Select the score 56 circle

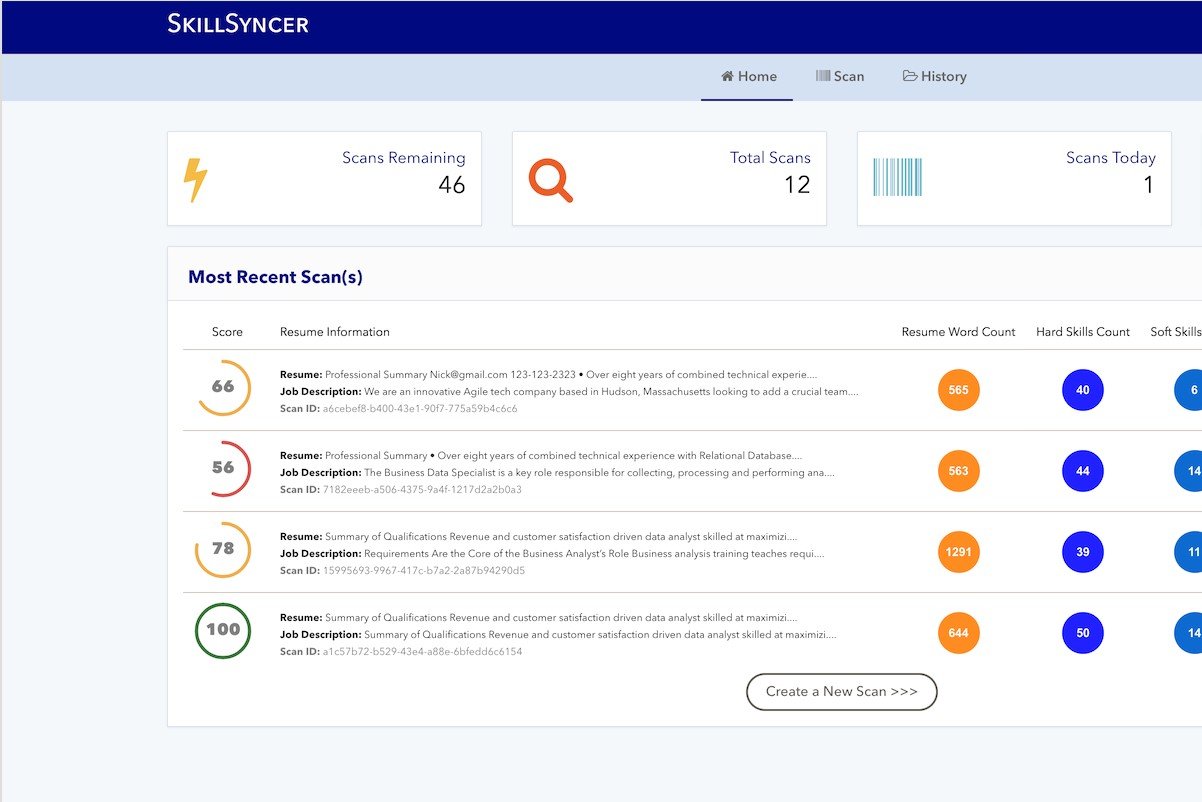coord(223,468)
